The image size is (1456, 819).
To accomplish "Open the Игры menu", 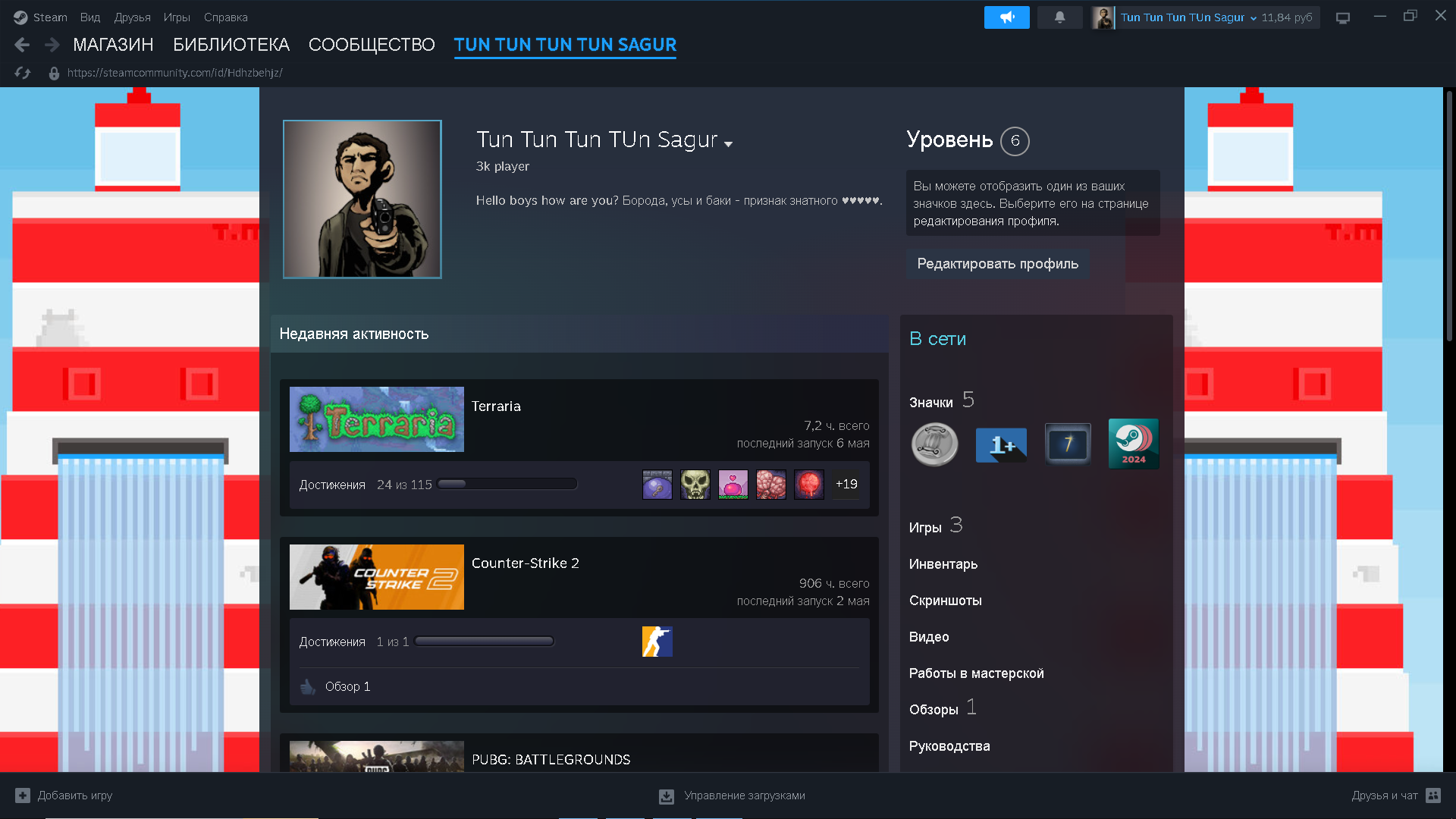I will click(177, 17).
